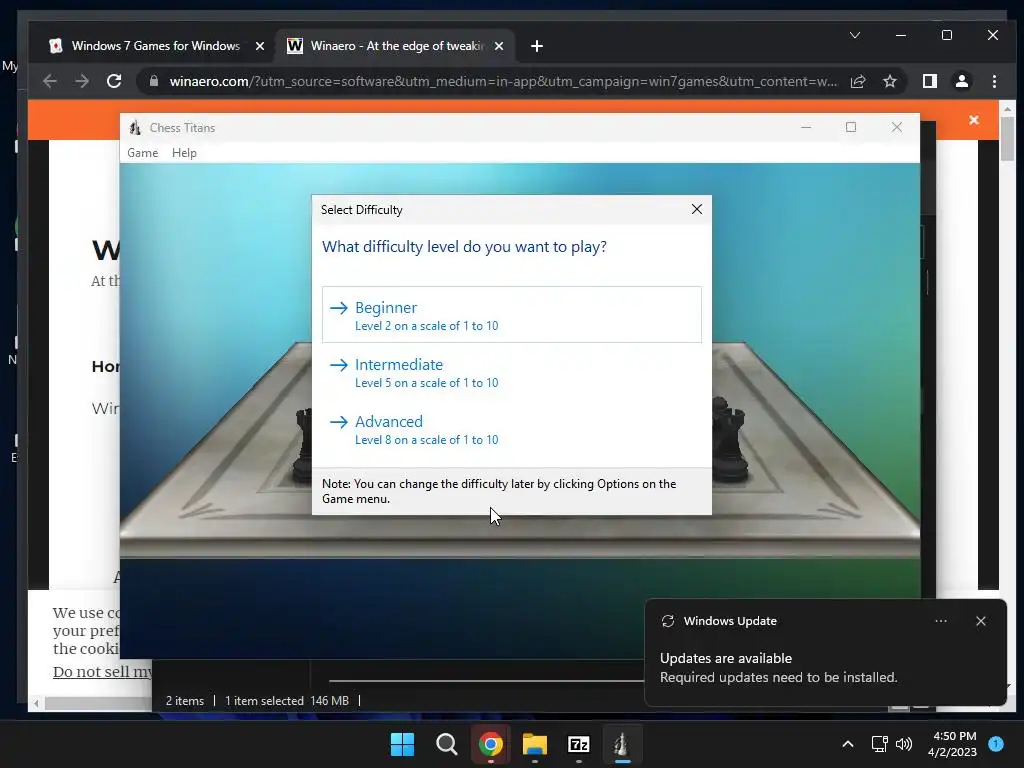Click the Chrome taskbar icon
1024x768 pixels.
coord(491,744)
